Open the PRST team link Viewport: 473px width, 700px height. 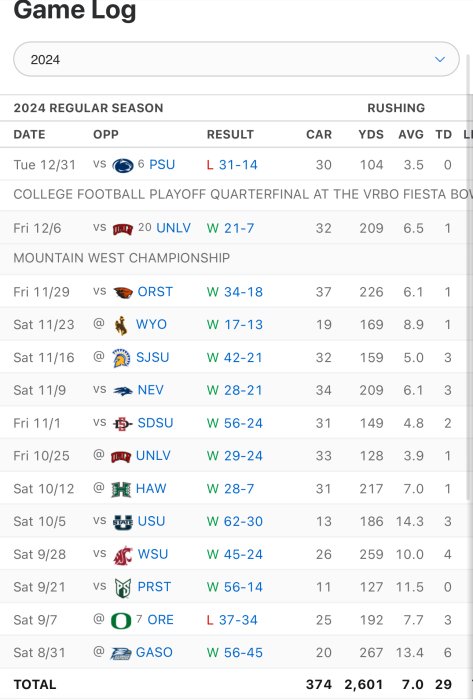pyautogui.click(x=154, y=587)
